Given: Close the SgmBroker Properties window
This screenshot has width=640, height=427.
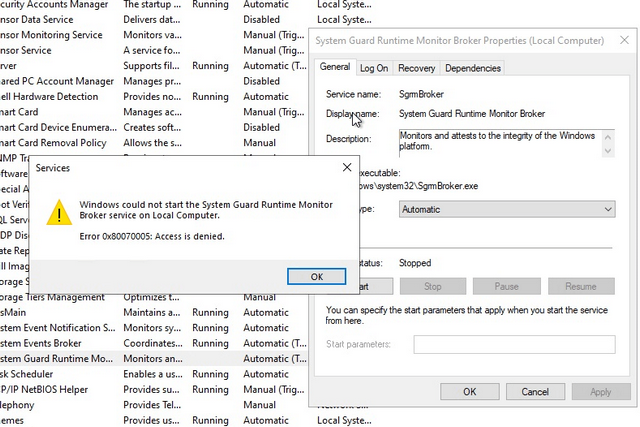Looking at the screenshot, I should (x=624, y=40).
